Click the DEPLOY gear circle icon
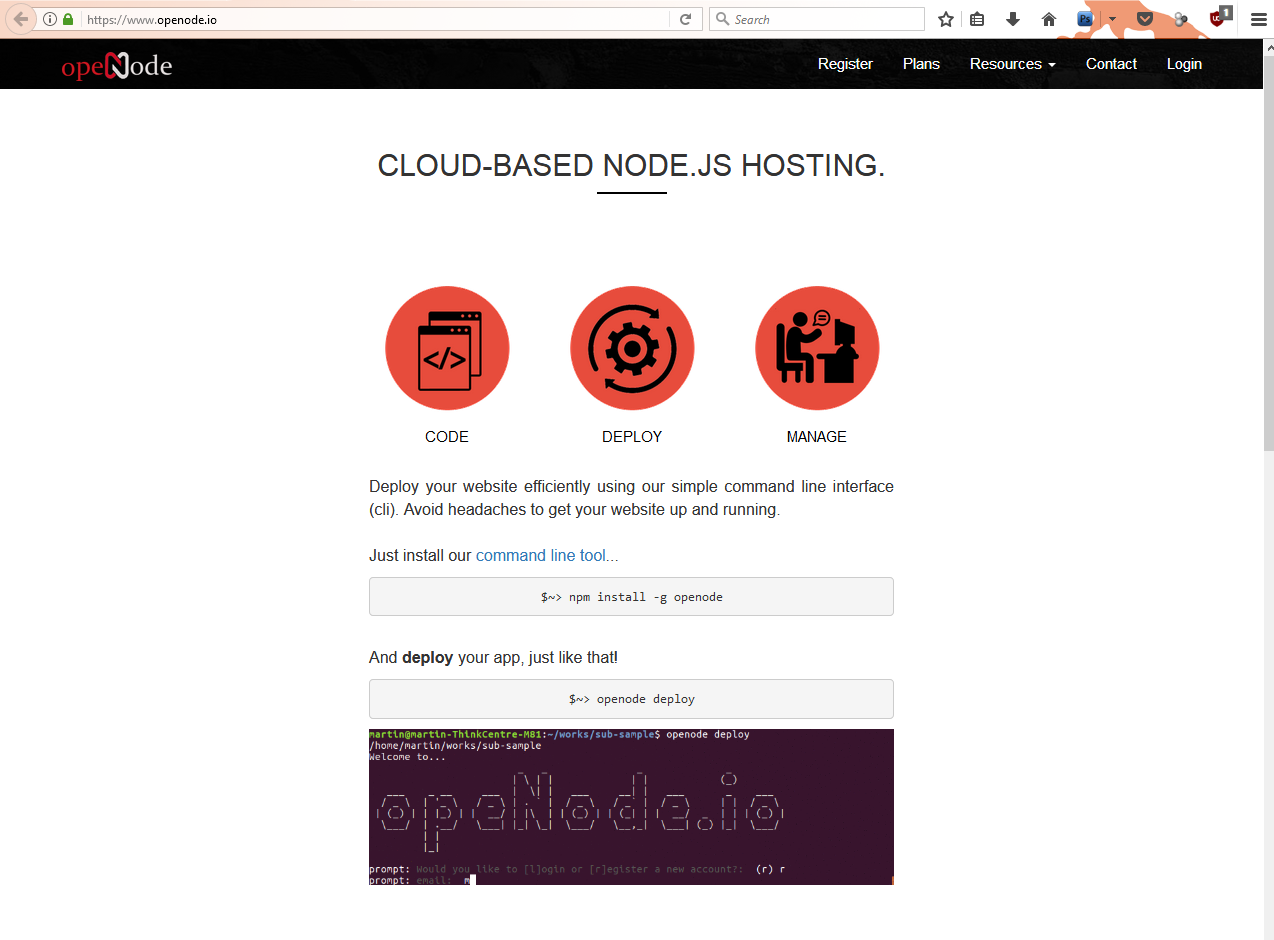The width and height of the screenshot is (1274, 940). 632,348
